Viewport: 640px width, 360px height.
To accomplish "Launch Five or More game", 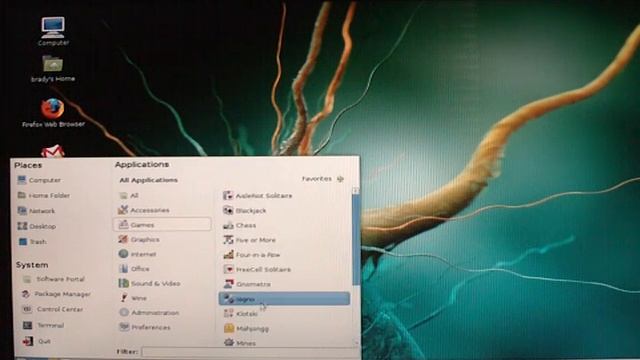I will pyautogui.click(x=250, y=240).
